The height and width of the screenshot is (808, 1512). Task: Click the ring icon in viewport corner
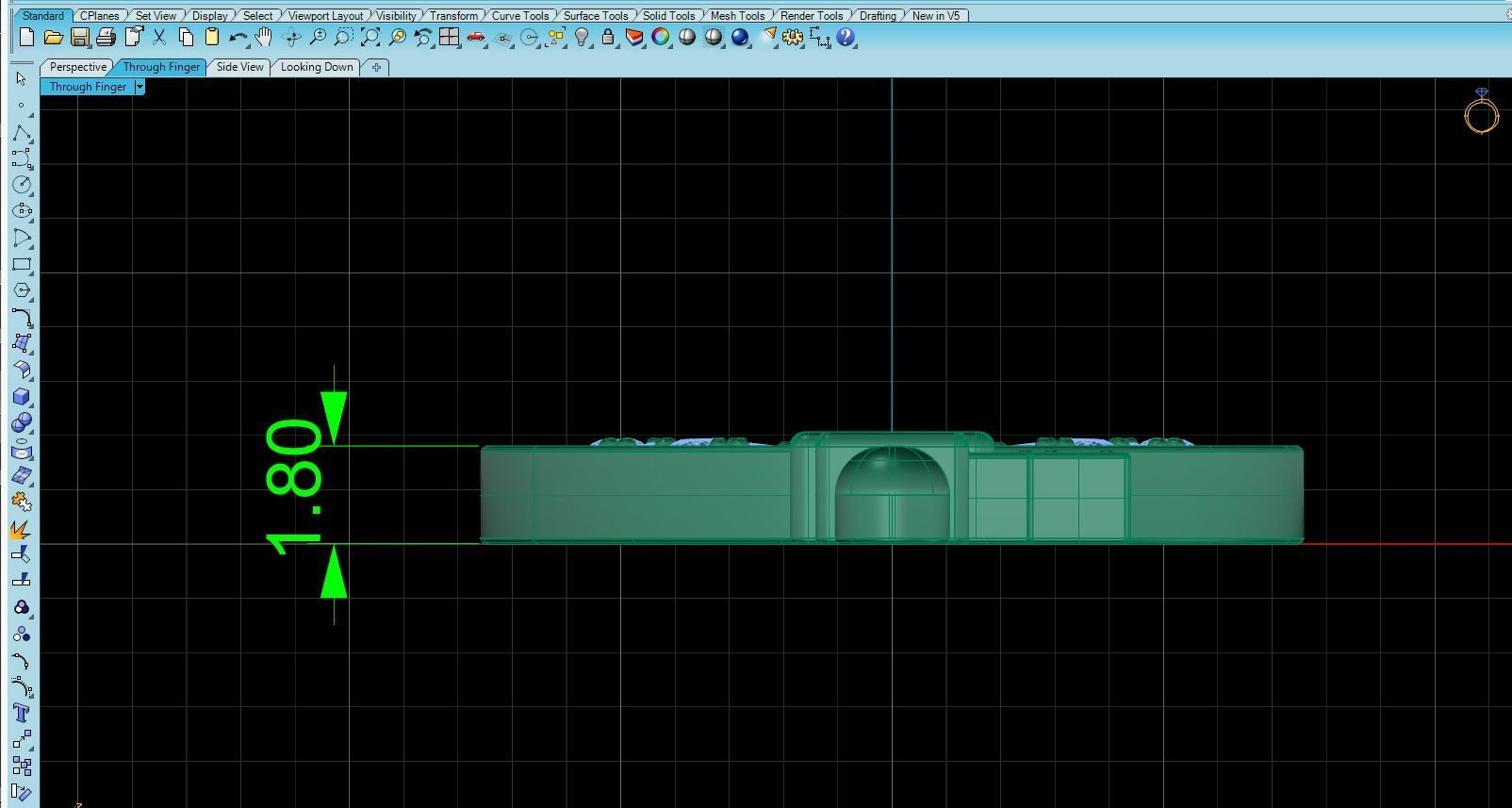1481,111
